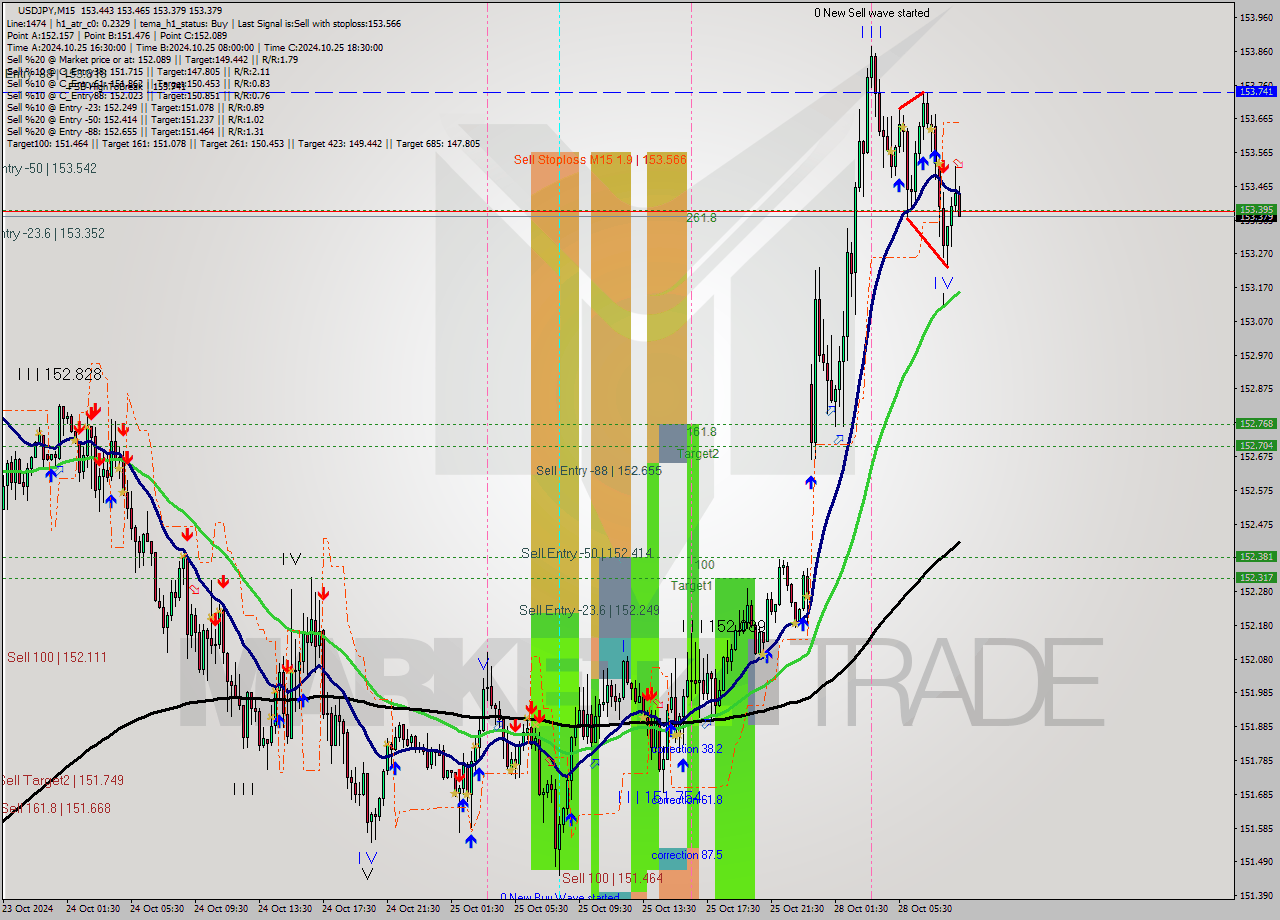
Task: Click 153.070 on the price axis
Action: point(1256,321)
